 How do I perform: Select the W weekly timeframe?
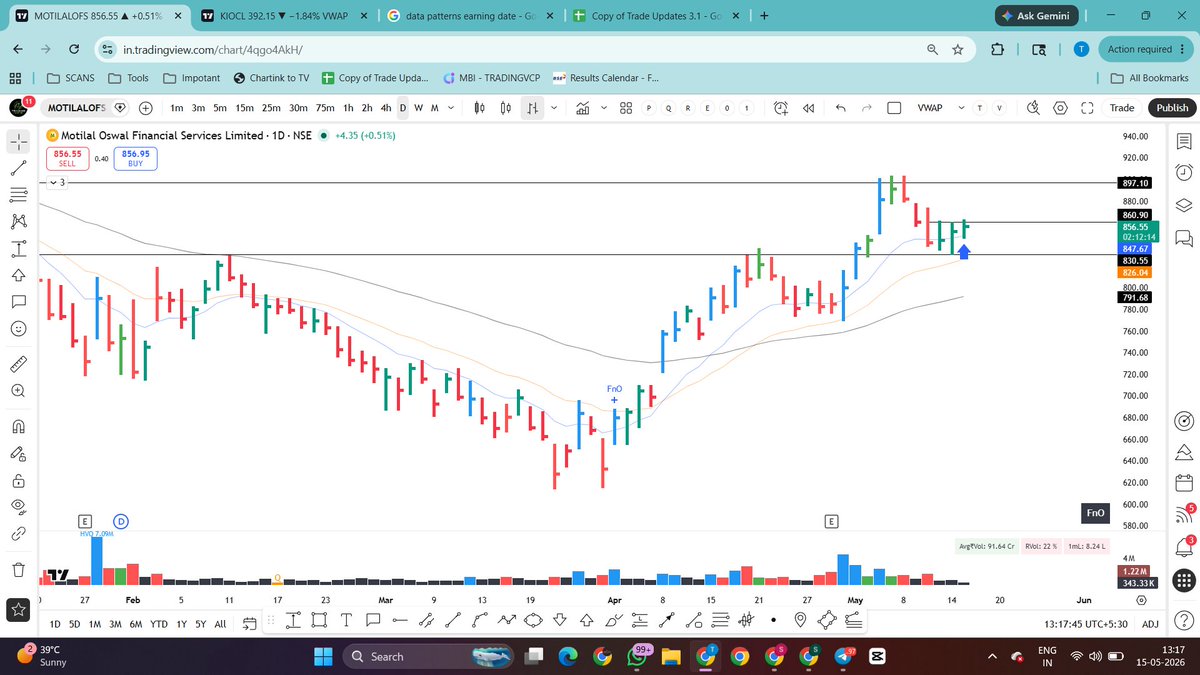(x=418, y=108)
